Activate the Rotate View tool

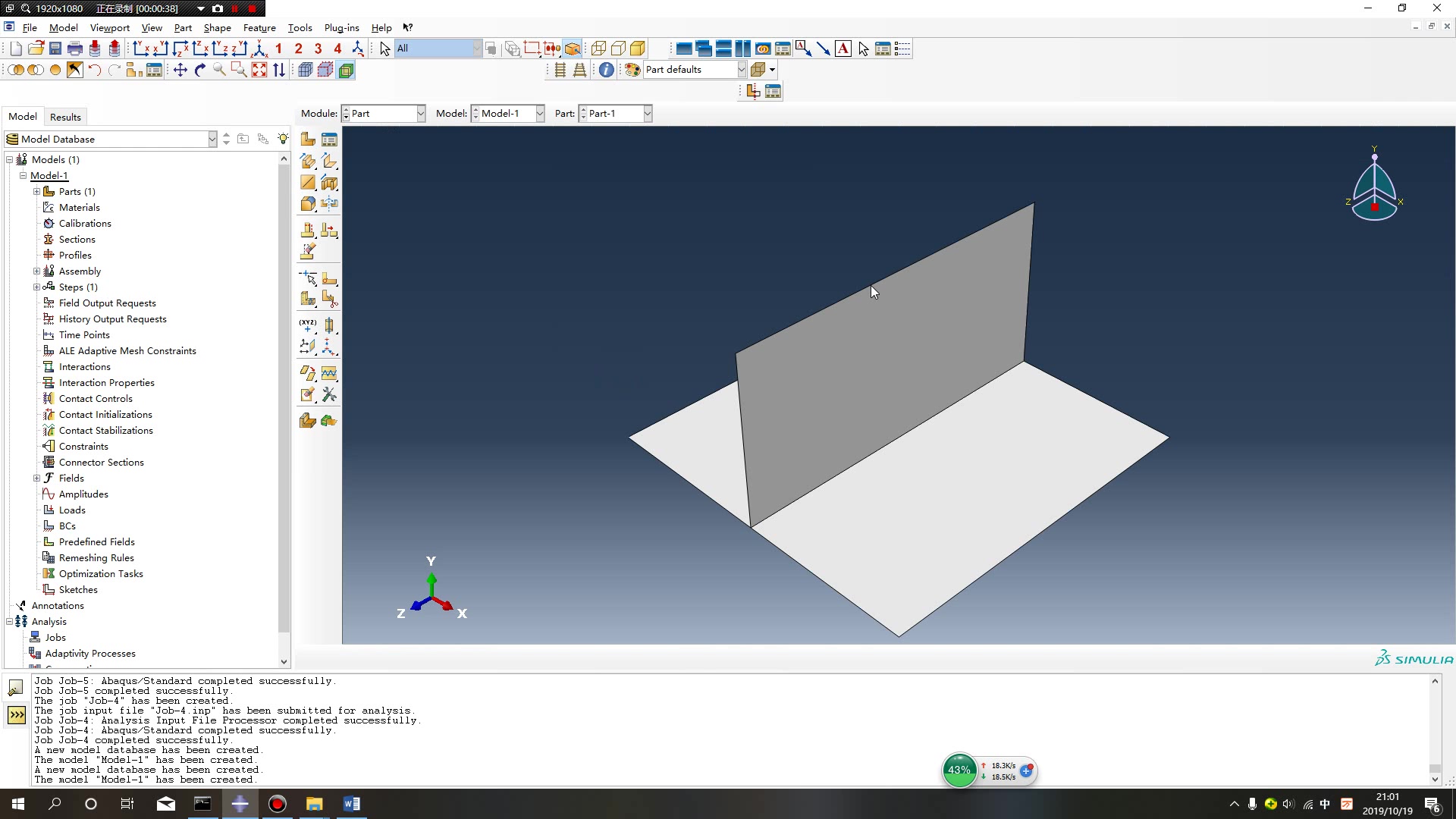pyautogui.click(x=200, y=69)
